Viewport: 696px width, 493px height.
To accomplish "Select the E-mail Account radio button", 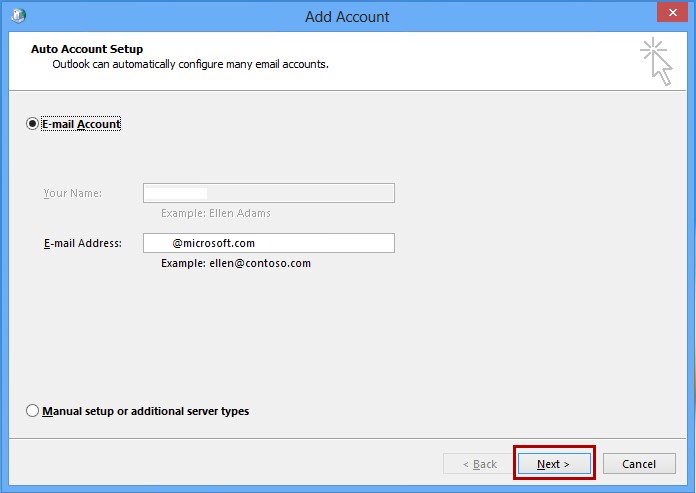I will tap(32, 123).
